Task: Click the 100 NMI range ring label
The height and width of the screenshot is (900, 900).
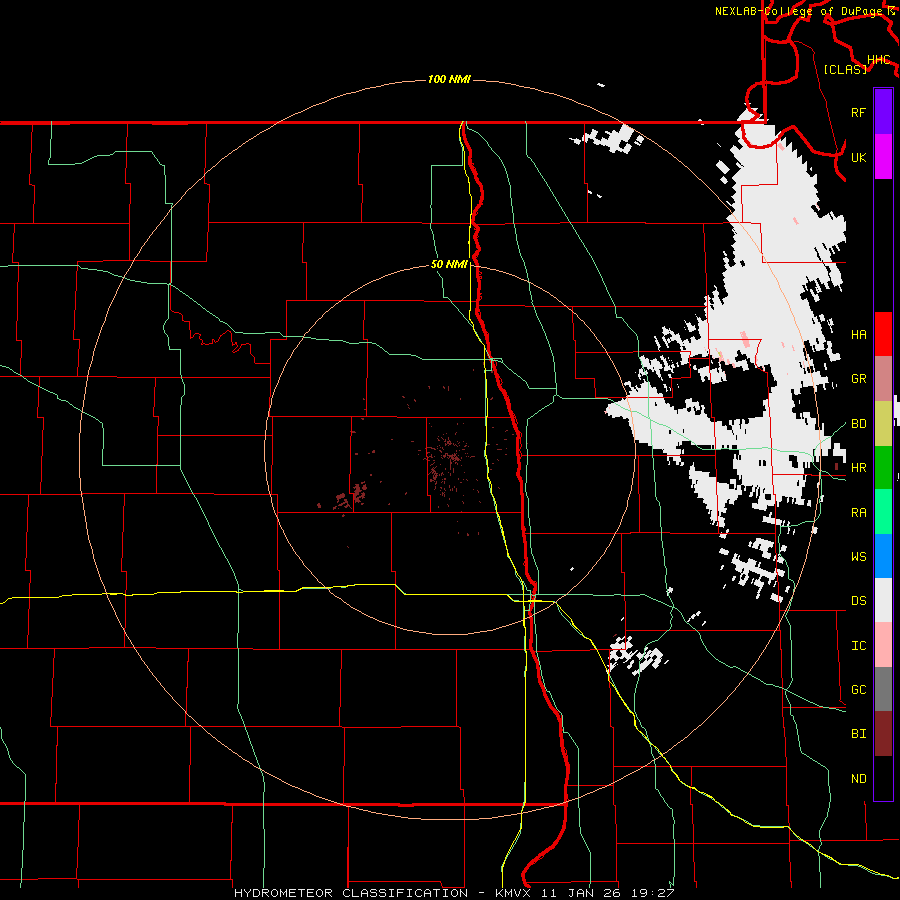Action: click(449, 79)
